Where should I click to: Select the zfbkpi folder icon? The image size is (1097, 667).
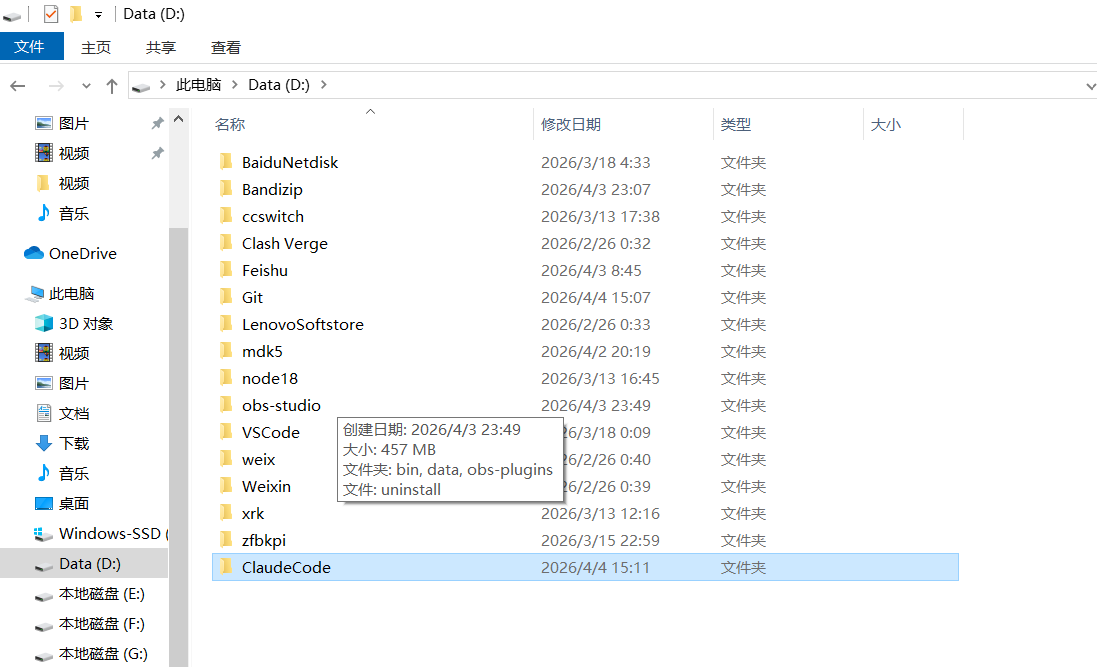226,540
